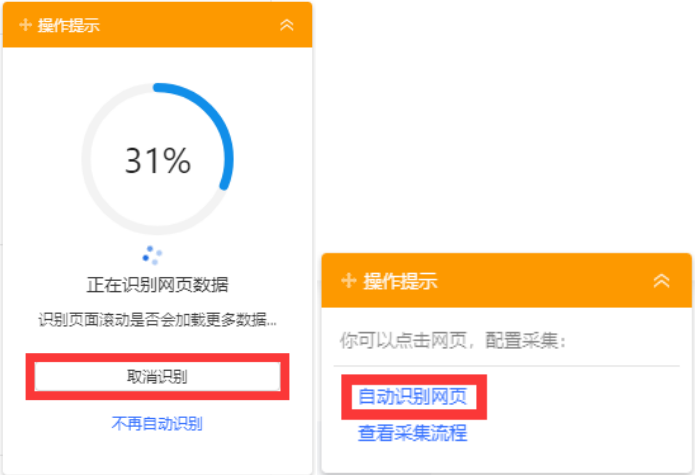Click the move cross icon in left 操作提示 panel
695x475 pixels.
pyautogui.click(x=25, y=25)
